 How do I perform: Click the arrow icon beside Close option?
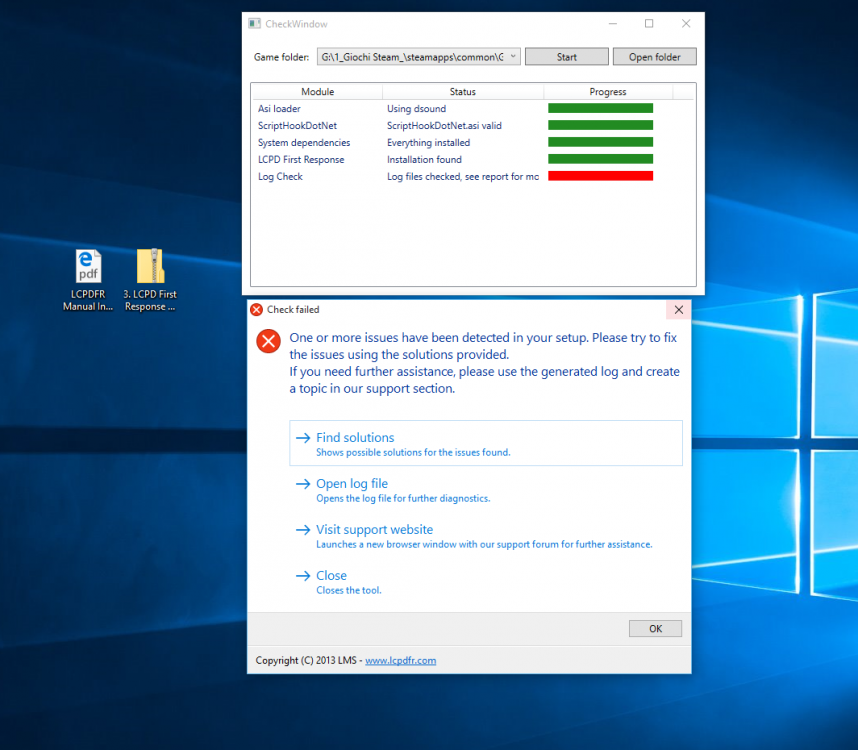(302, 576)
